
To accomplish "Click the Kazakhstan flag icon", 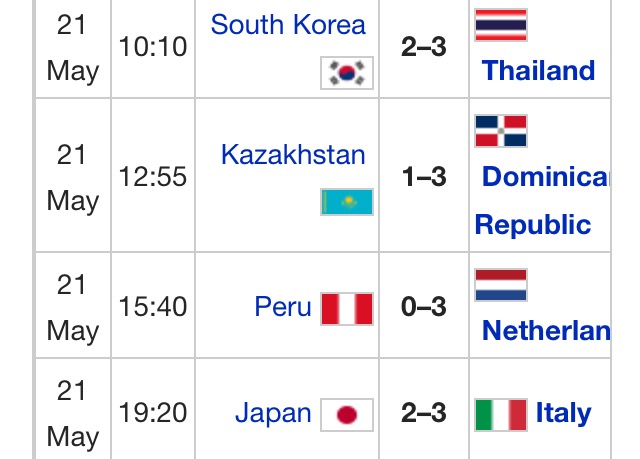I will [x=347, y=202].
